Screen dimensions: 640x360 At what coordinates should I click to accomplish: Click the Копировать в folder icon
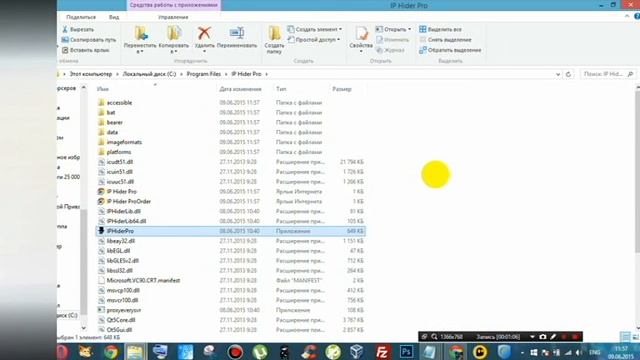[x=174, y=33]
